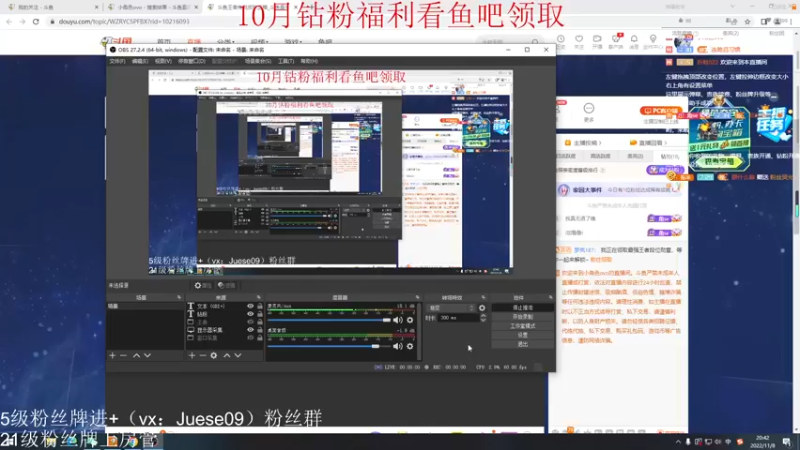Viewport: 800px width, 450px height.
Task: Add a new scene with the plus icon
Action: 112,355
